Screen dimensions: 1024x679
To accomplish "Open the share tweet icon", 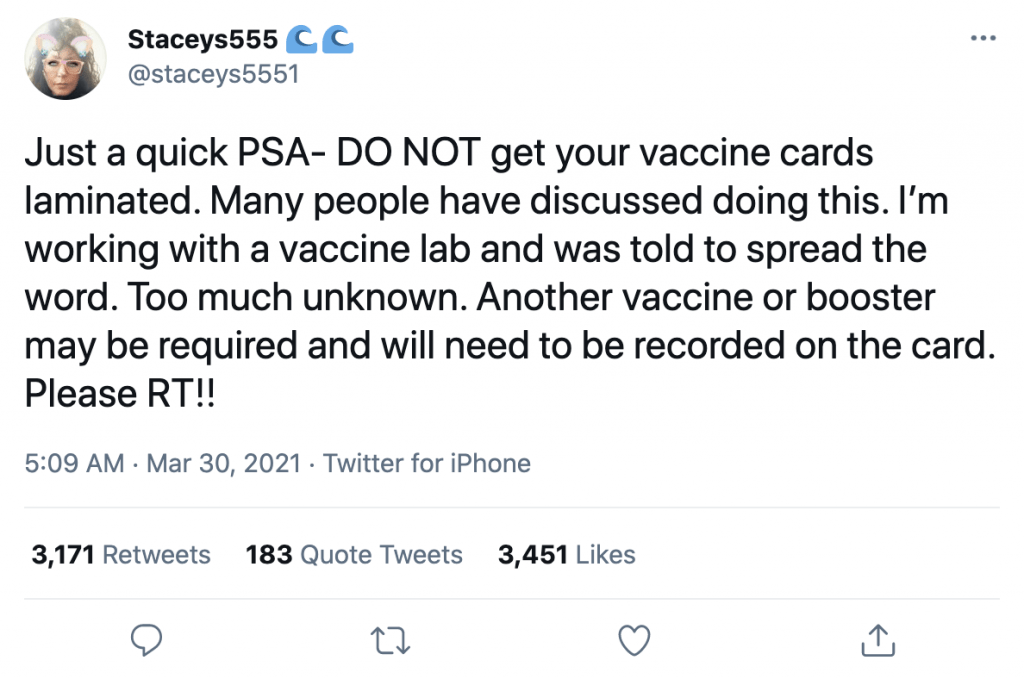I will [x=876, y=638].
